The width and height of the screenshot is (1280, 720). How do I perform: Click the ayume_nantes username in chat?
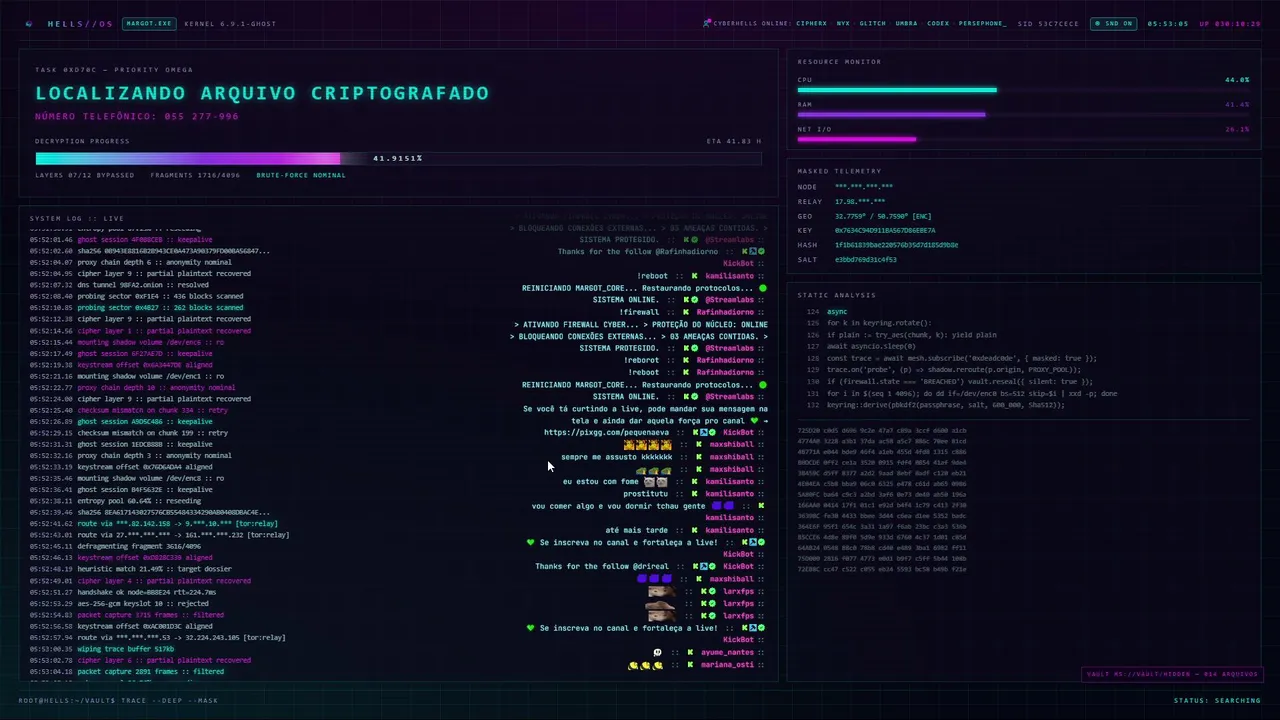click(x=728, y=652)
